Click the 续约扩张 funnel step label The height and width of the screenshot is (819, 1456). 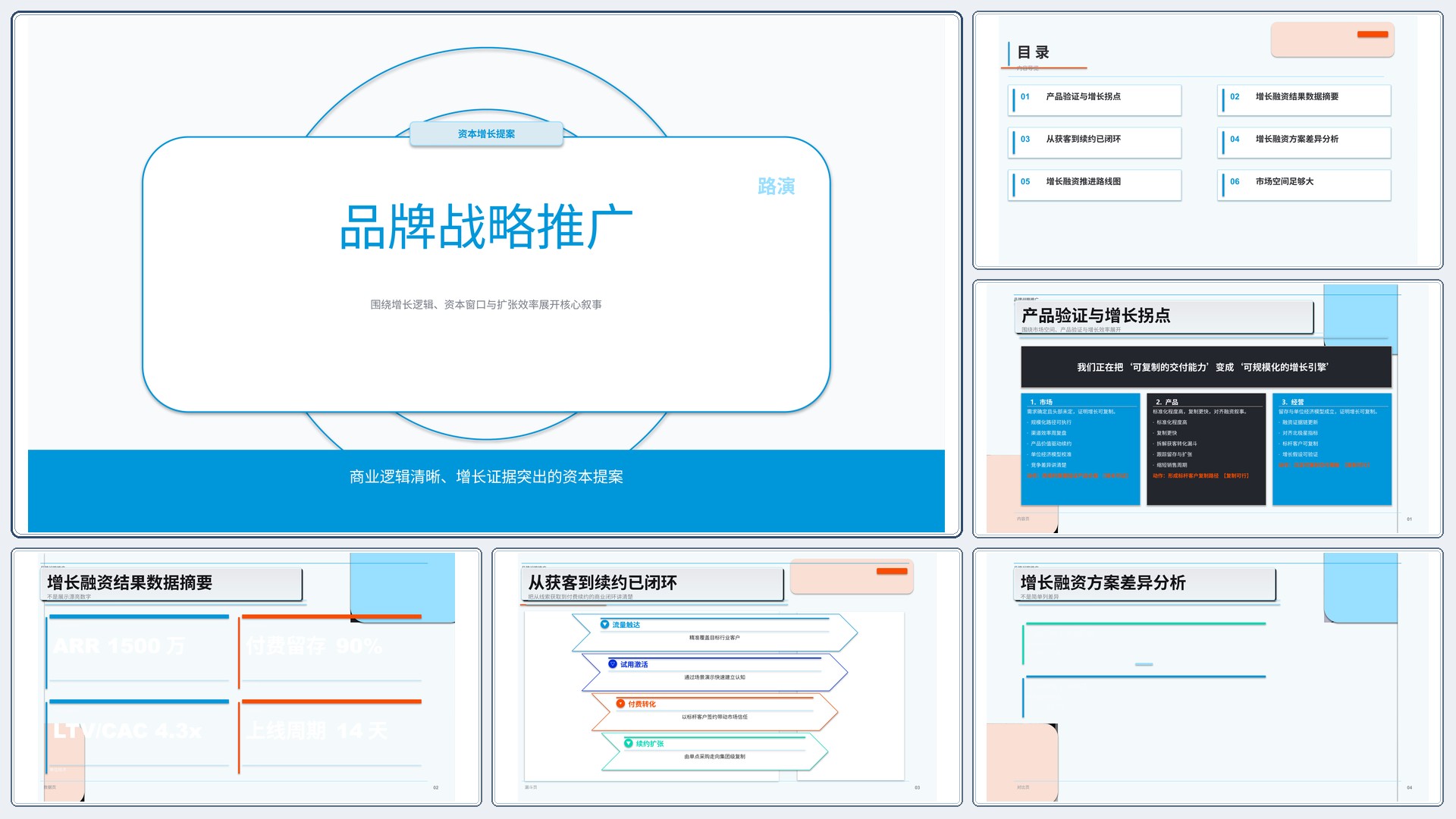click(650, 744)
